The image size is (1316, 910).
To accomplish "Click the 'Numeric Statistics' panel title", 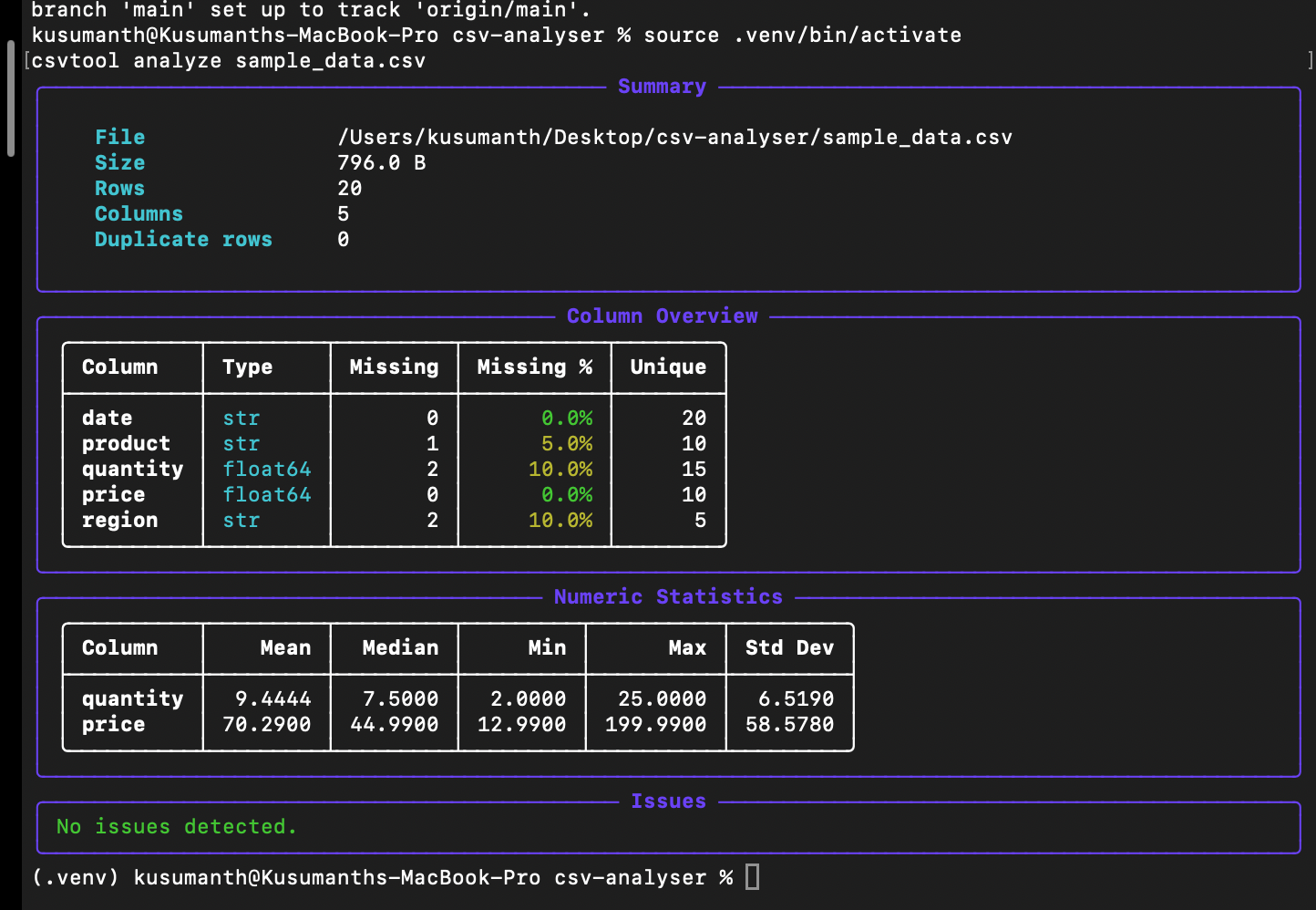I will tap(669, 597).
